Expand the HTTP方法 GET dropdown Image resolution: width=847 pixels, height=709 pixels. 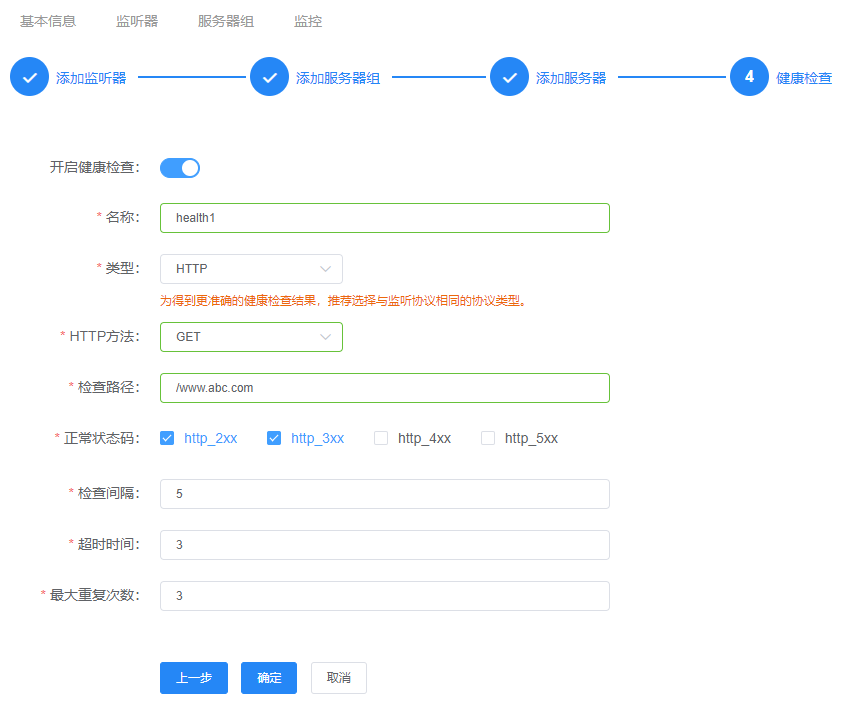pos(251,337)
